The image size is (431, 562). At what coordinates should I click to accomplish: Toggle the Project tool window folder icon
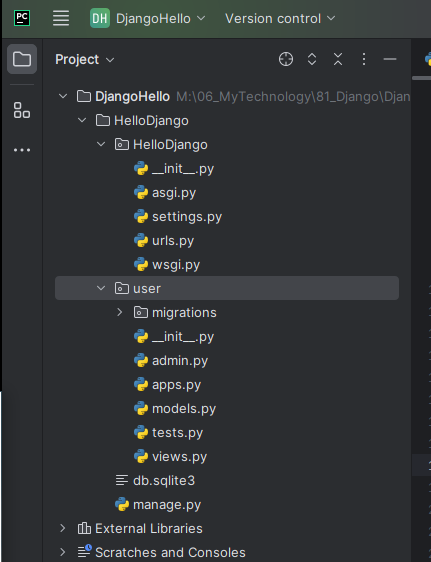click(x=22, y=59)
